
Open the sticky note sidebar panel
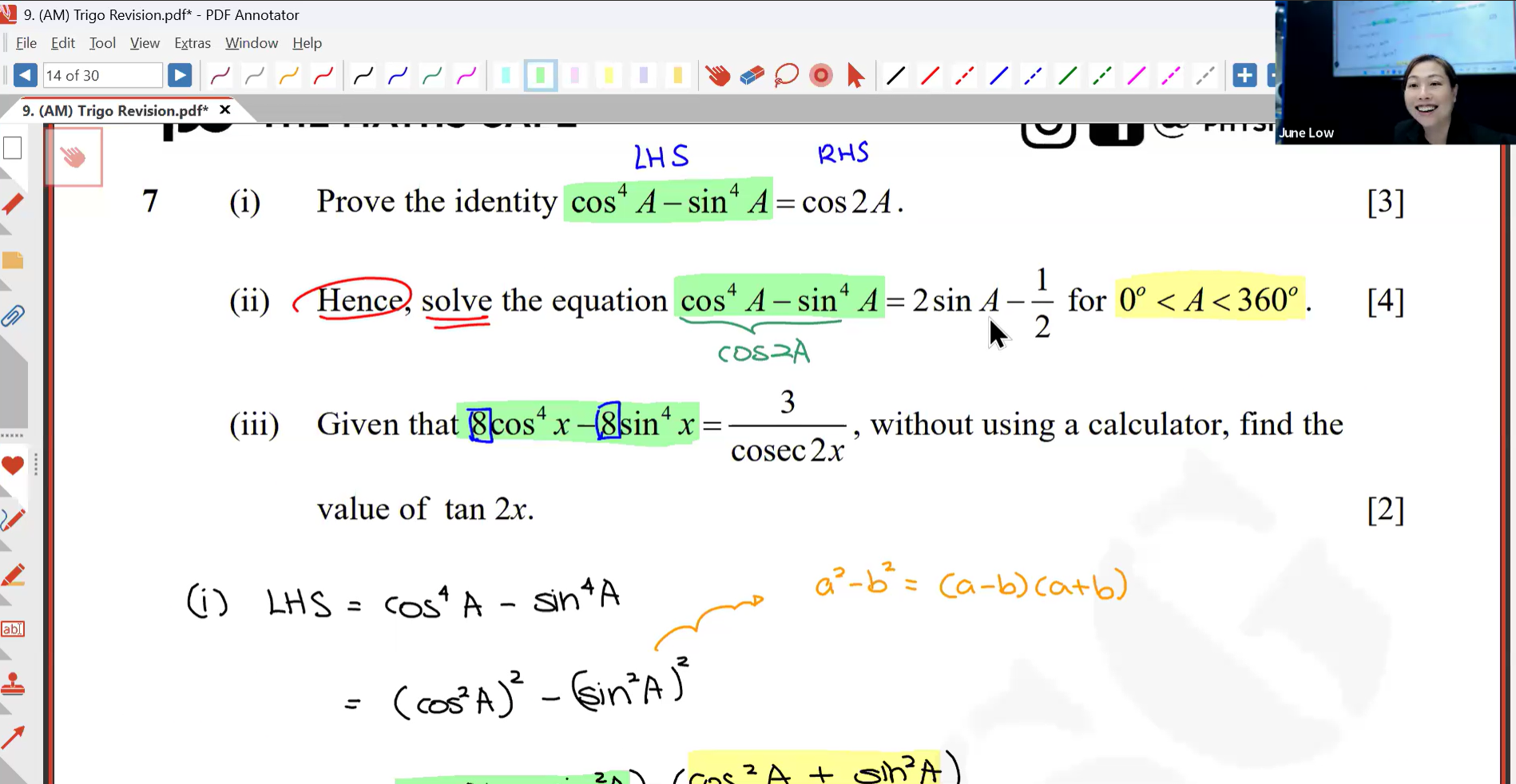[x=13, y=260]
